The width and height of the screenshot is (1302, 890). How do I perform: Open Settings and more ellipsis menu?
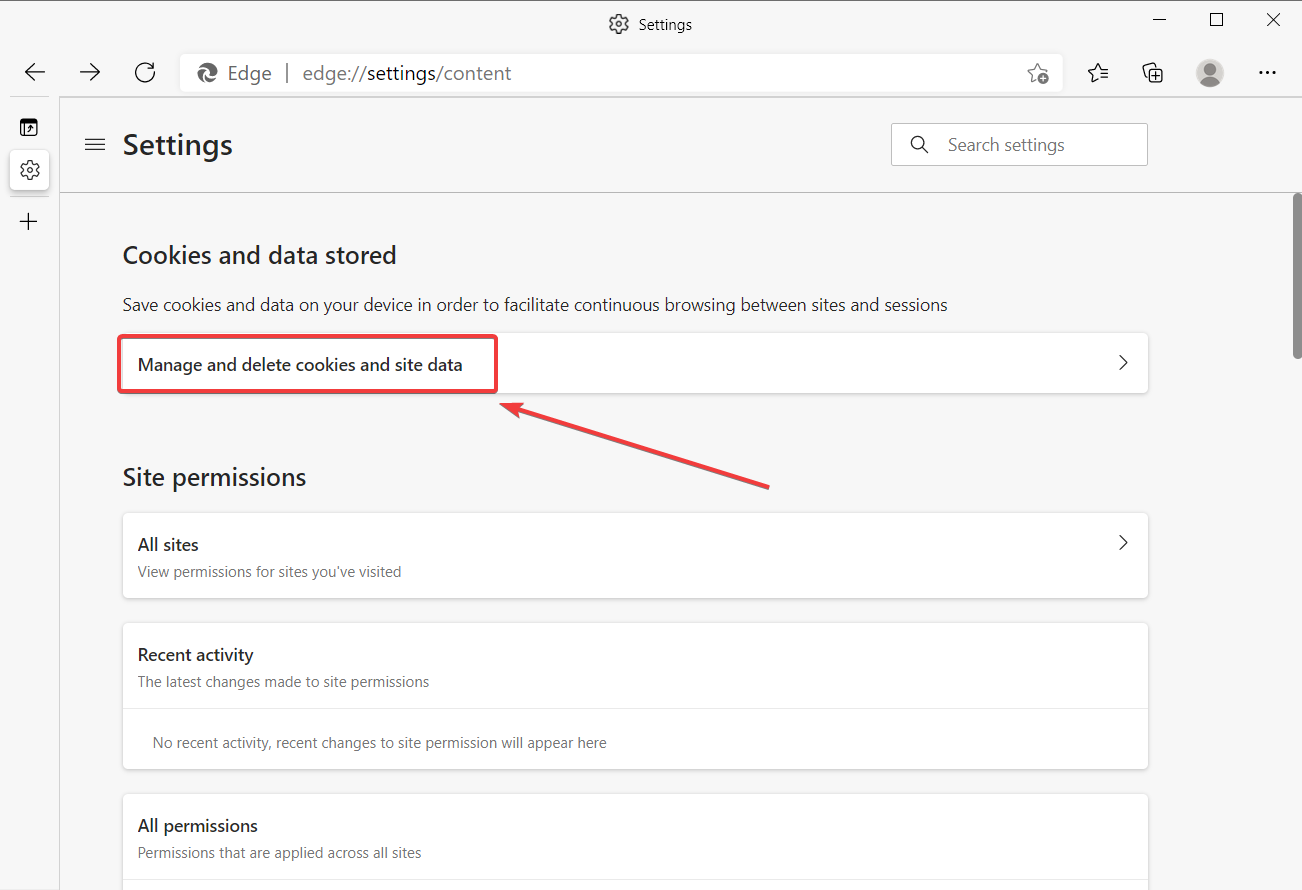1267,72
